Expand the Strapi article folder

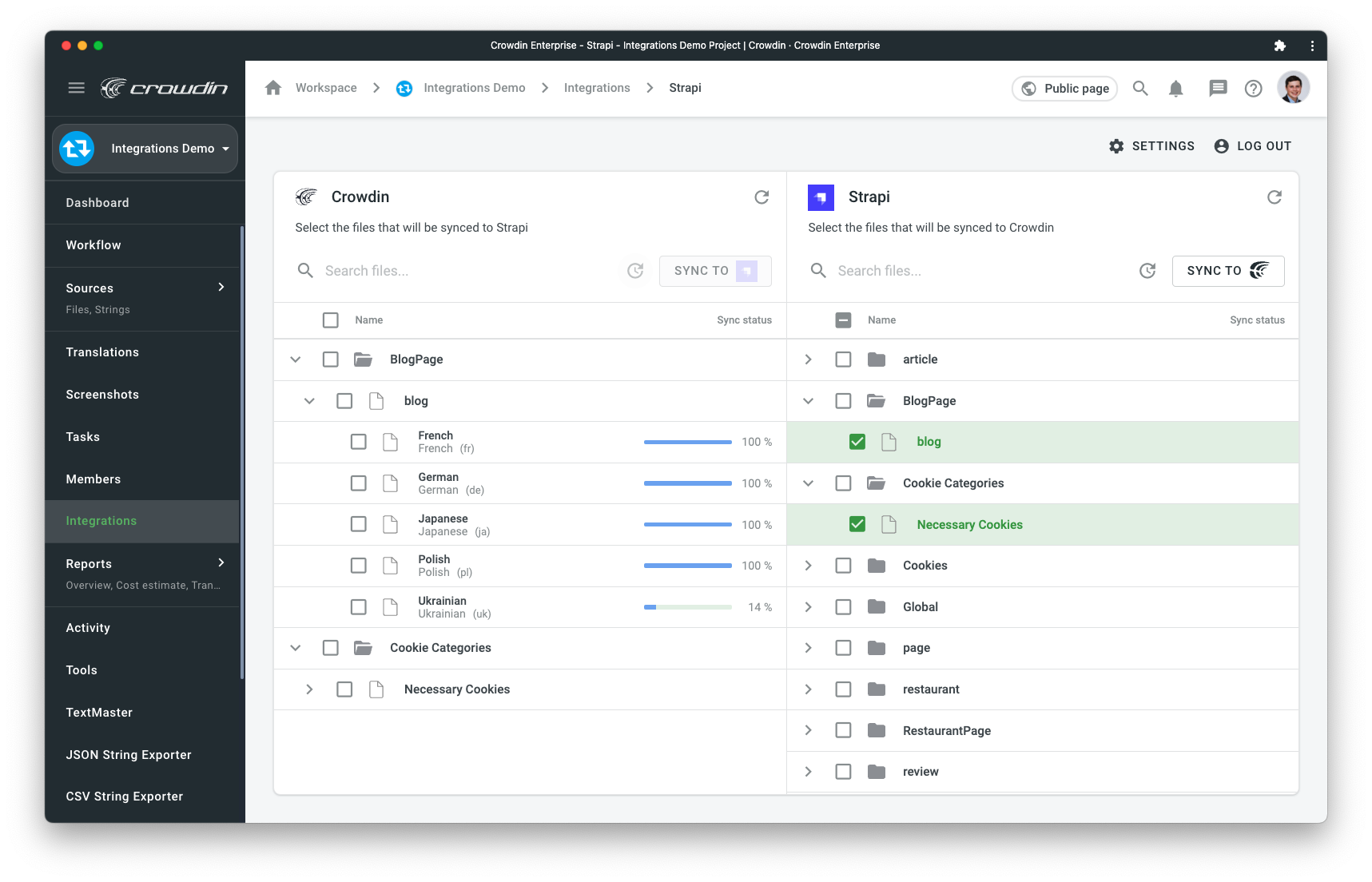click(808, 360)
